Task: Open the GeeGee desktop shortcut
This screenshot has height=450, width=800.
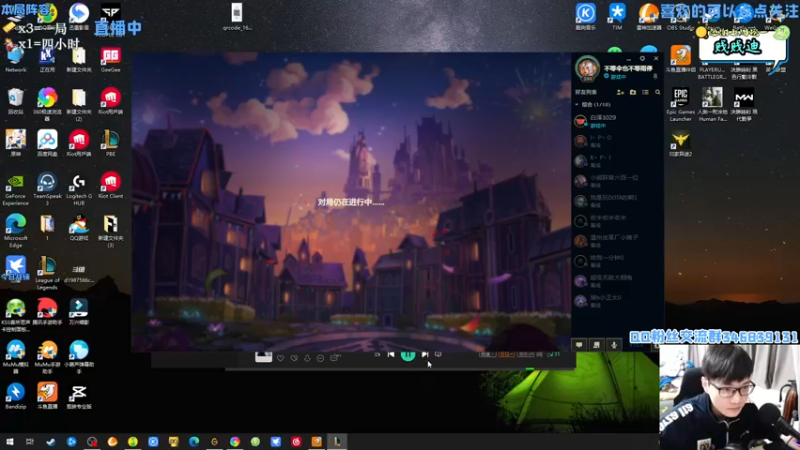Action: (110, 60)
